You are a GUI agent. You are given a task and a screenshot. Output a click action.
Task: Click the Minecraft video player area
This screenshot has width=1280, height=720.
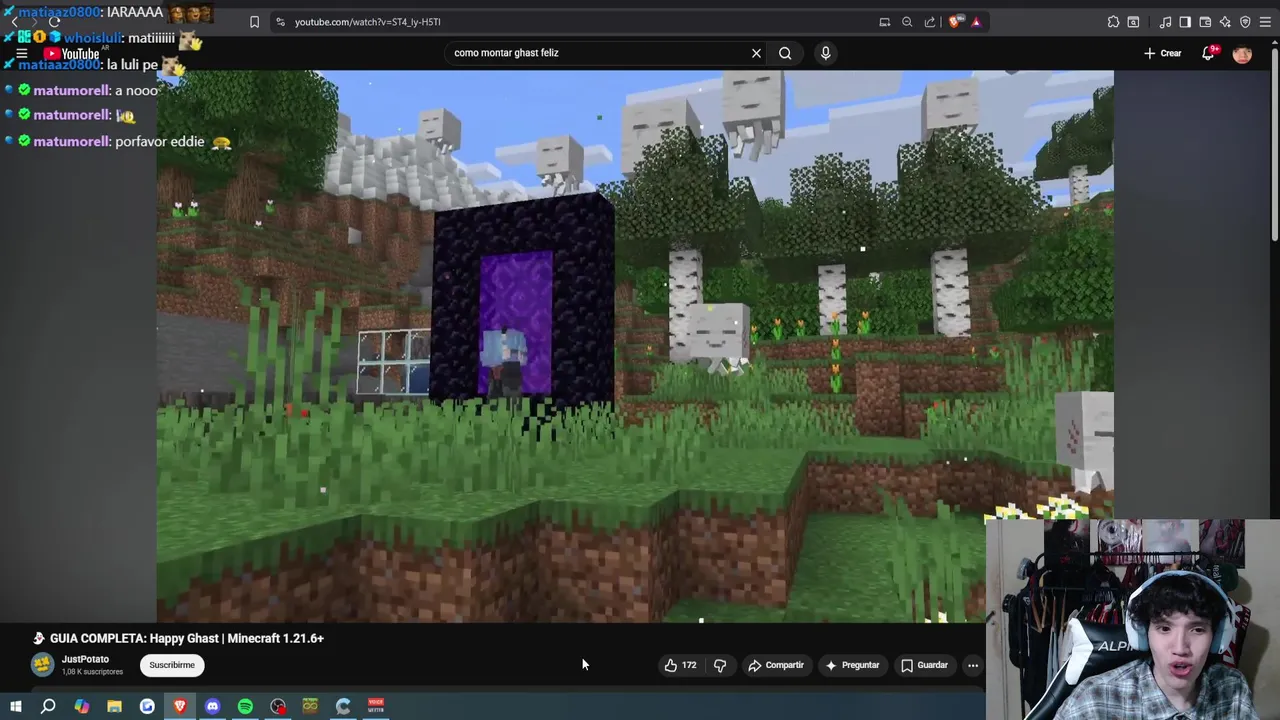(635, 346)
